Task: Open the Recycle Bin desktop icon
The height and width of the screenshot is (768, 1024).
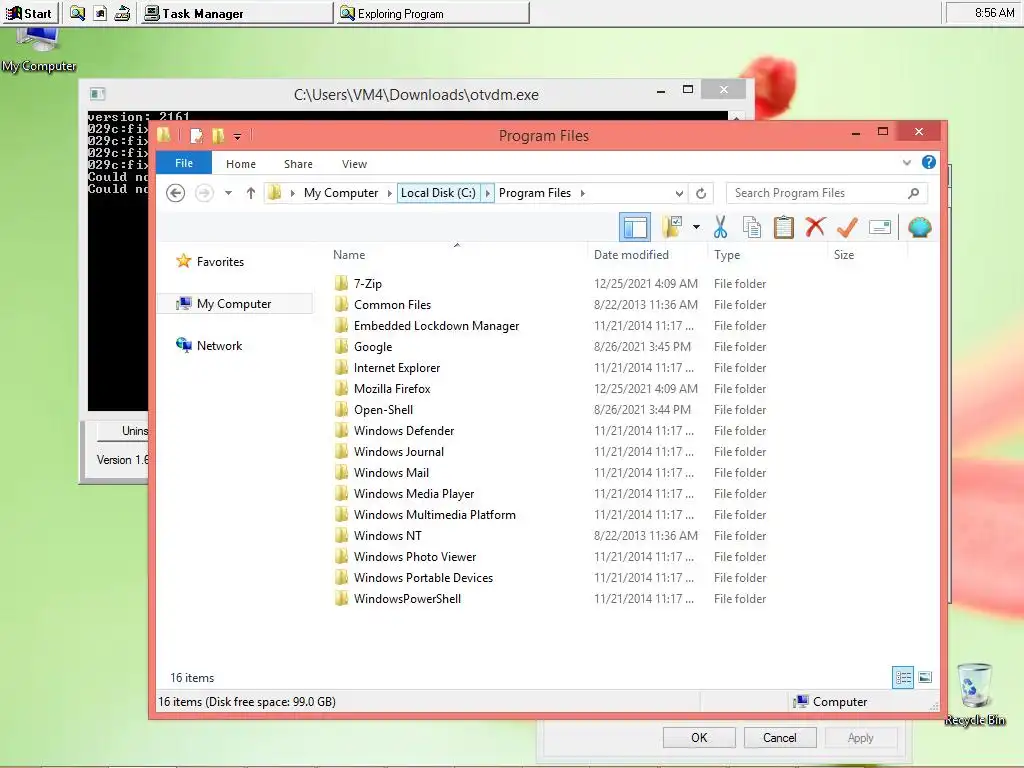Action: click(974, 695)
